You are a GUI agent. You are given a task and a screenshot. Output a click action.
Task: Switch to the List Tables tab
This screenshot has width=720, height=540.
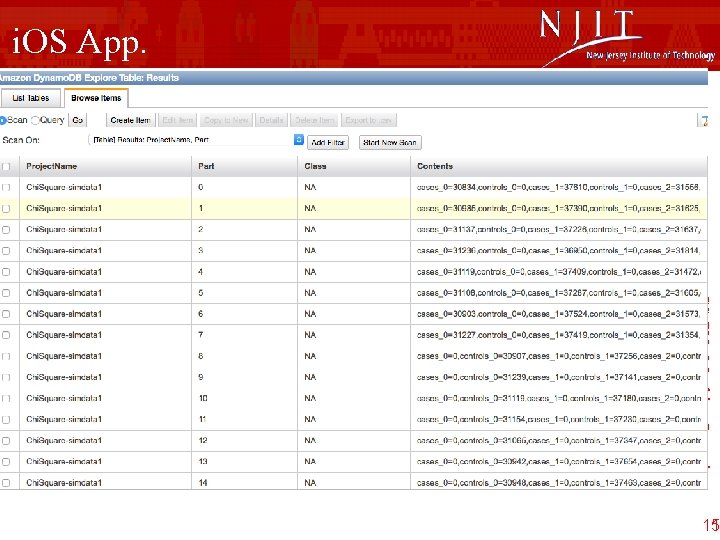point(31,98)
